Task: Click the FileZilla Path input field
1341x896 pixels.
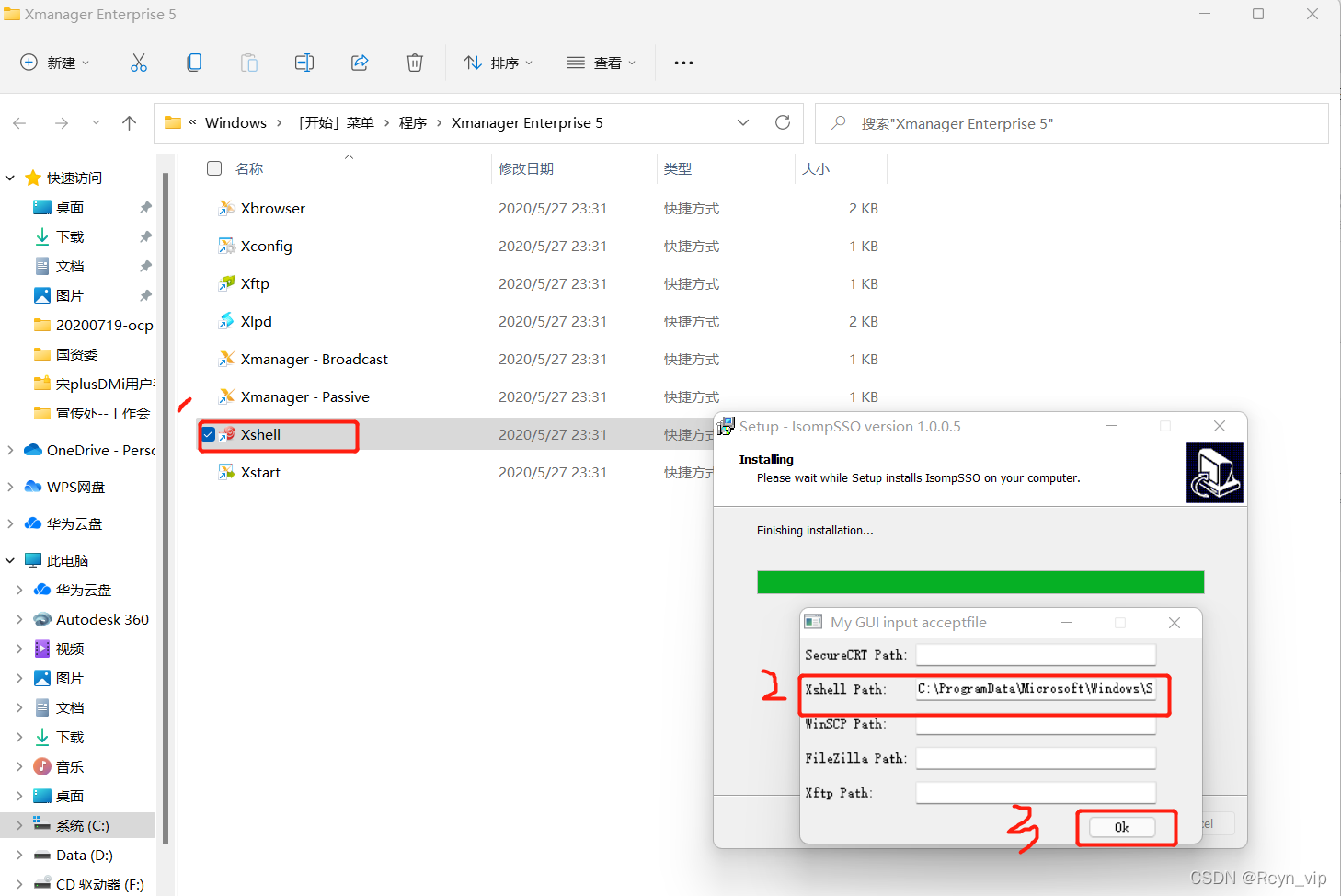Action: click(1036, 758)
